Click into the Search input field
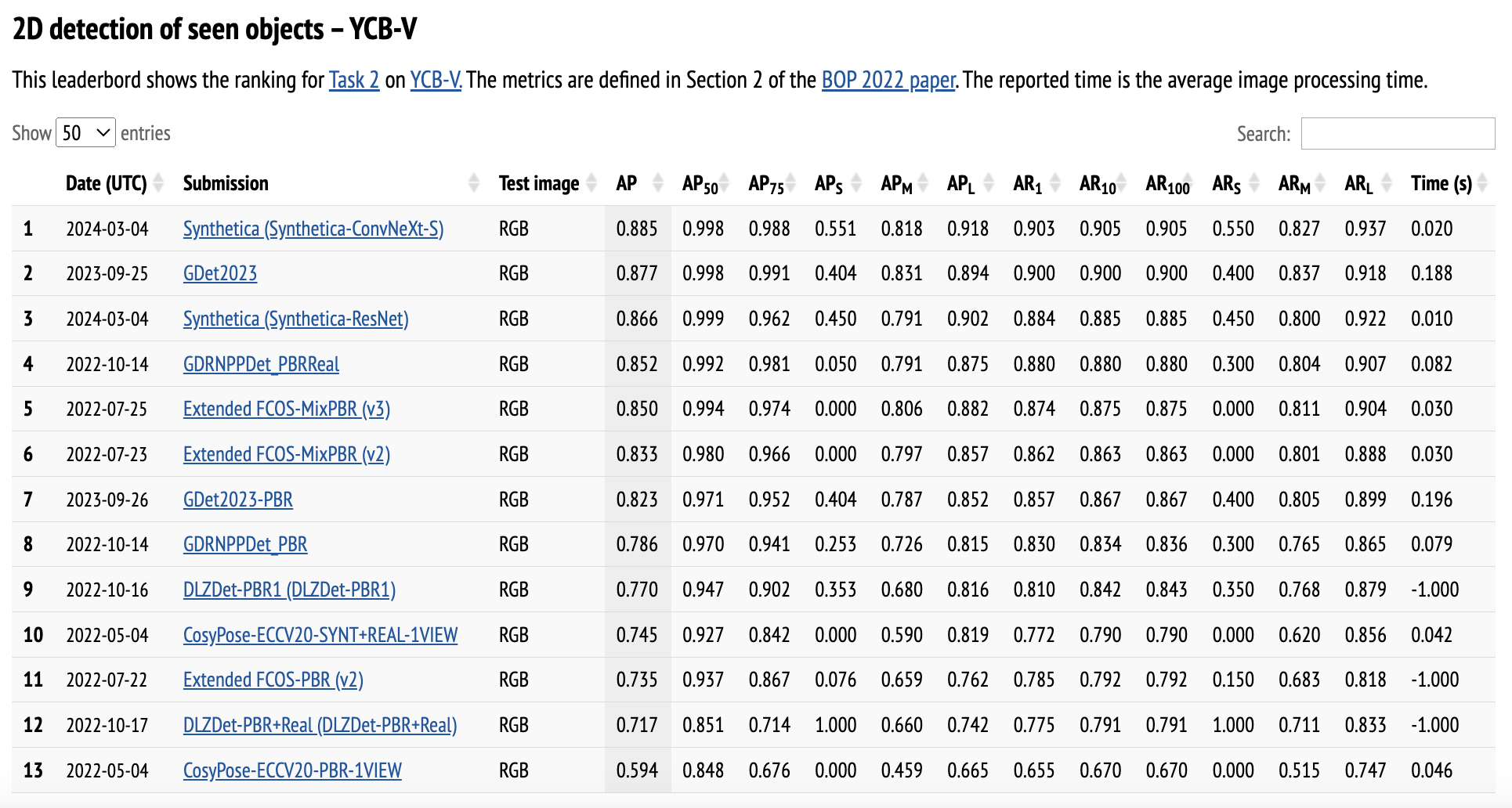Screen dimensions: 1512x808 (x=1398, y=134)
